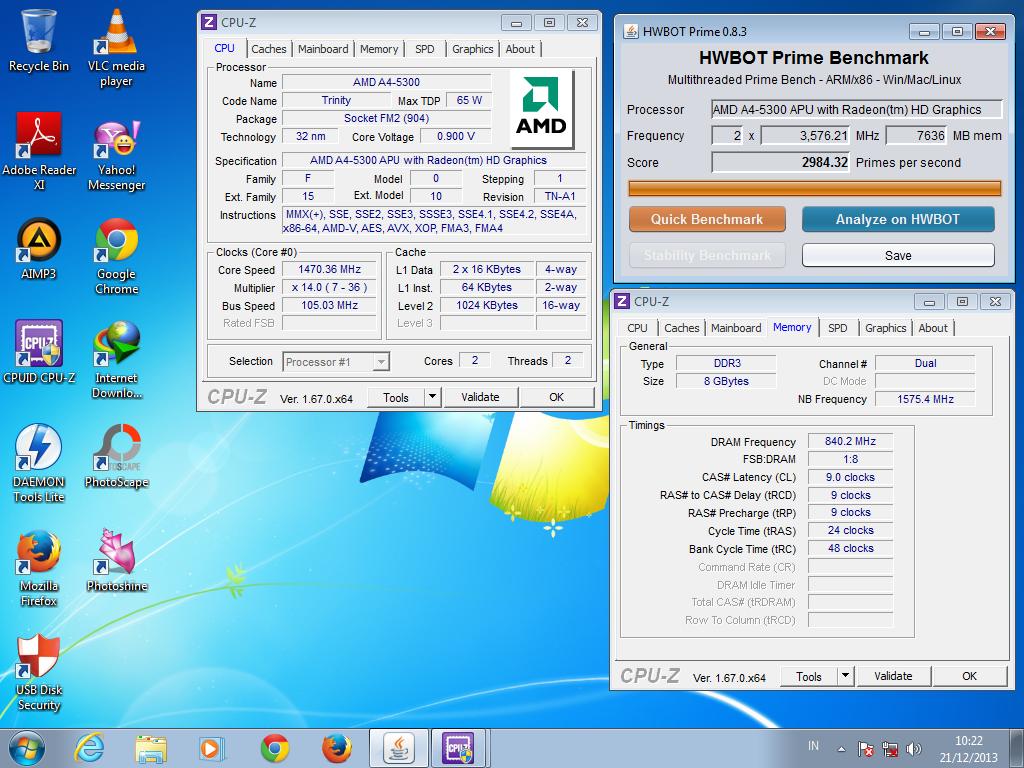Click OK in Memory CPU-Z window
The height and width of the screenshot is (768, 1024).
tap(969, 676)
